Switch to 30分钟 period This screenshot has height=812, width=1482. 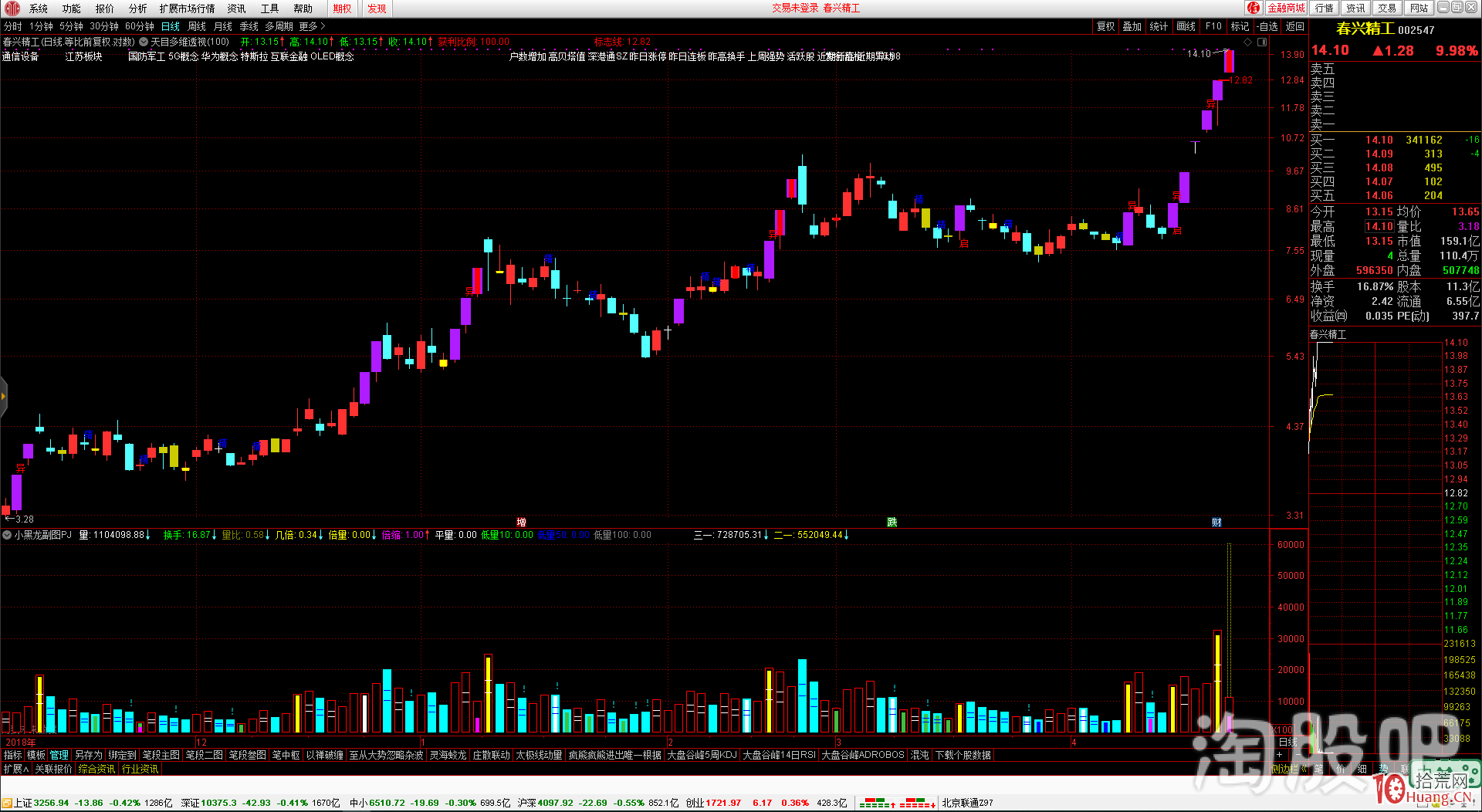point(104,26)
